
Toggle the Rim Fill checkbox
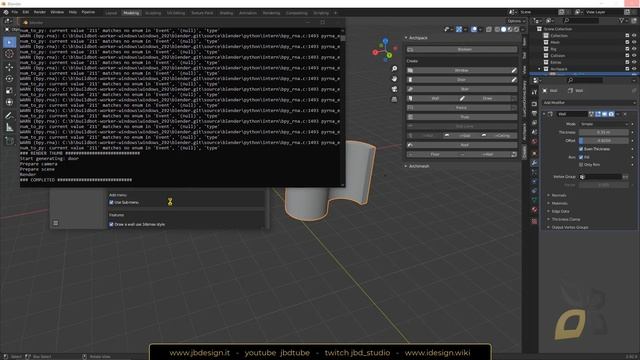tap(581, 157)
